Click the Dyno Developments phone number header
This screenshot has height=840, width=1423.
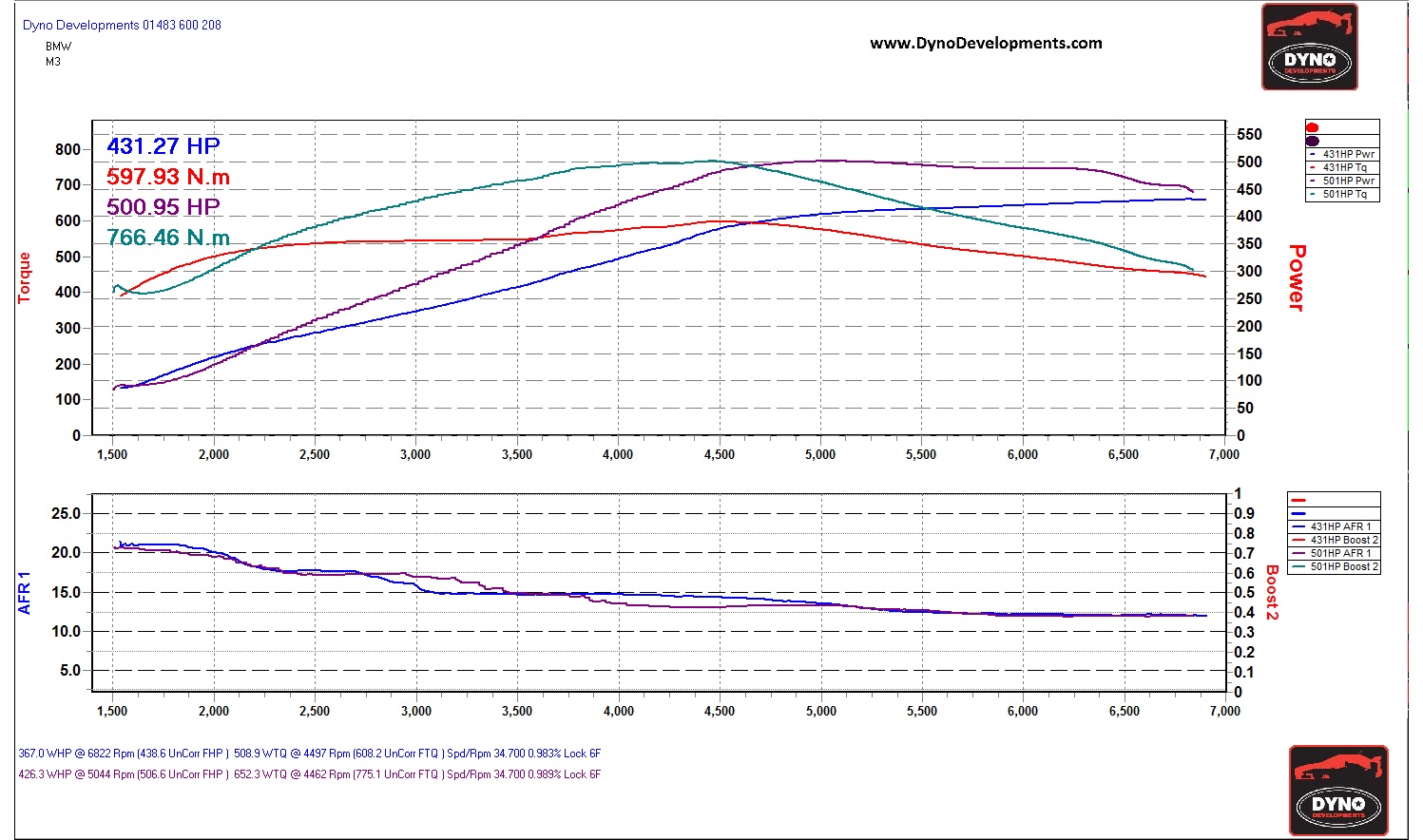click(122, 25)
